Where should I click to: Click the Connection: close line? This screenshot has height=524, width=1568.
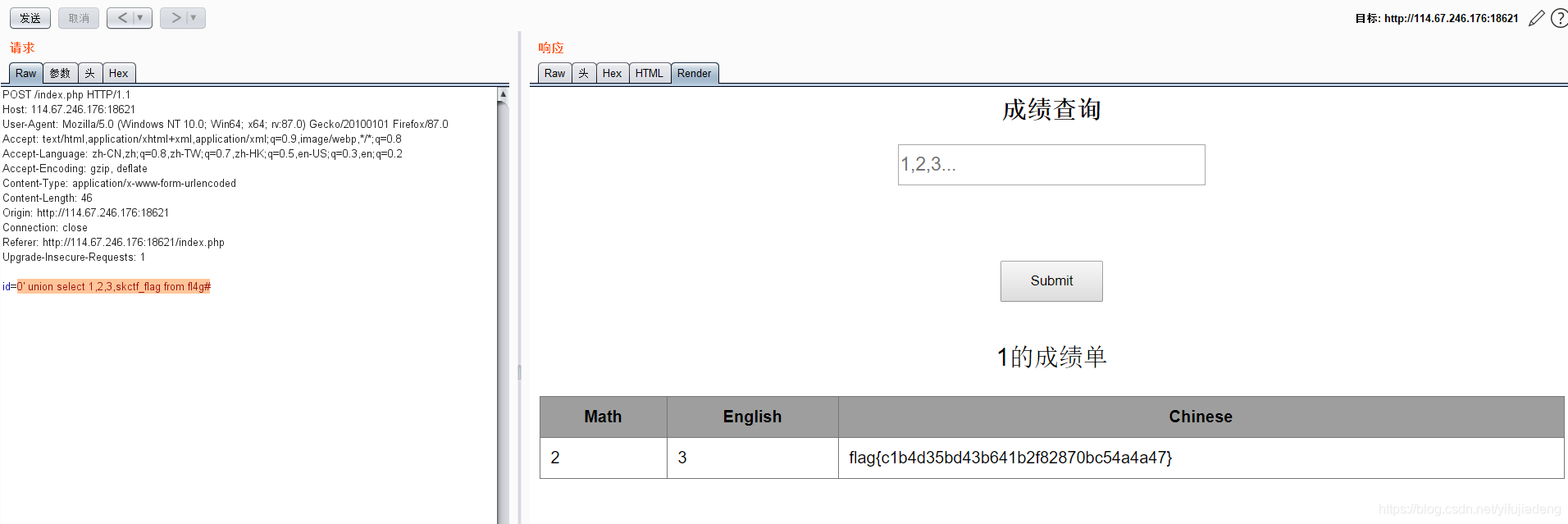(45, 227)
